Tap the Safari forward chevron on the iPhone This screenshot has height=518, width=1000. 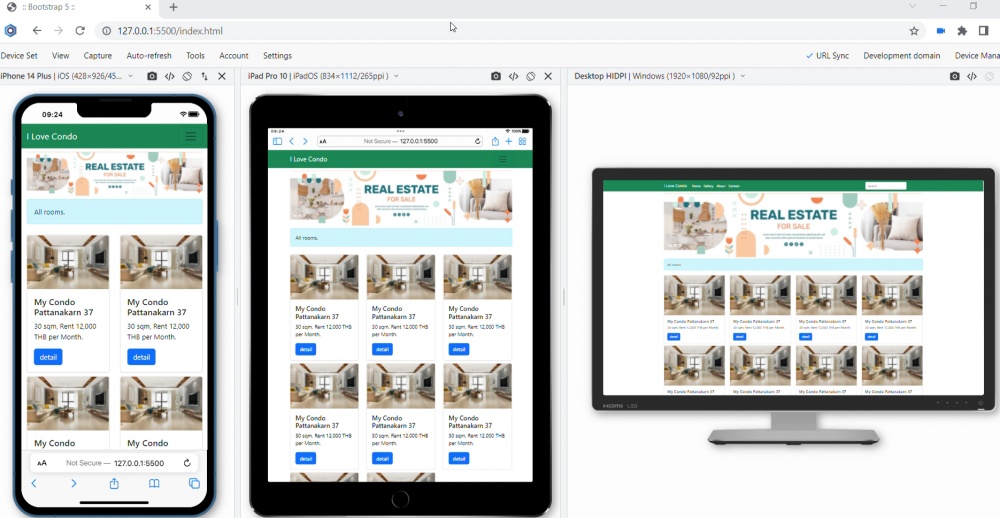pos(74,484)
